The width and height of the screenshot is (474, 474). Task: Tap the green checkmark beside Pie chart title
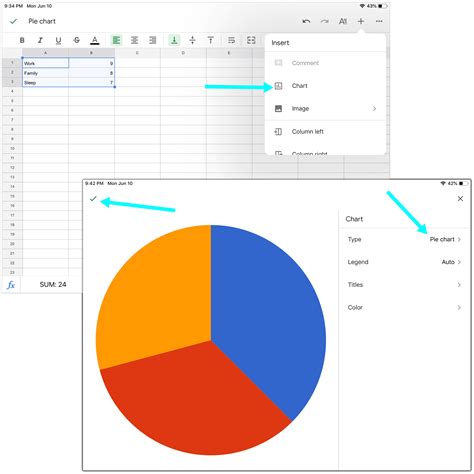click(13, 21)
